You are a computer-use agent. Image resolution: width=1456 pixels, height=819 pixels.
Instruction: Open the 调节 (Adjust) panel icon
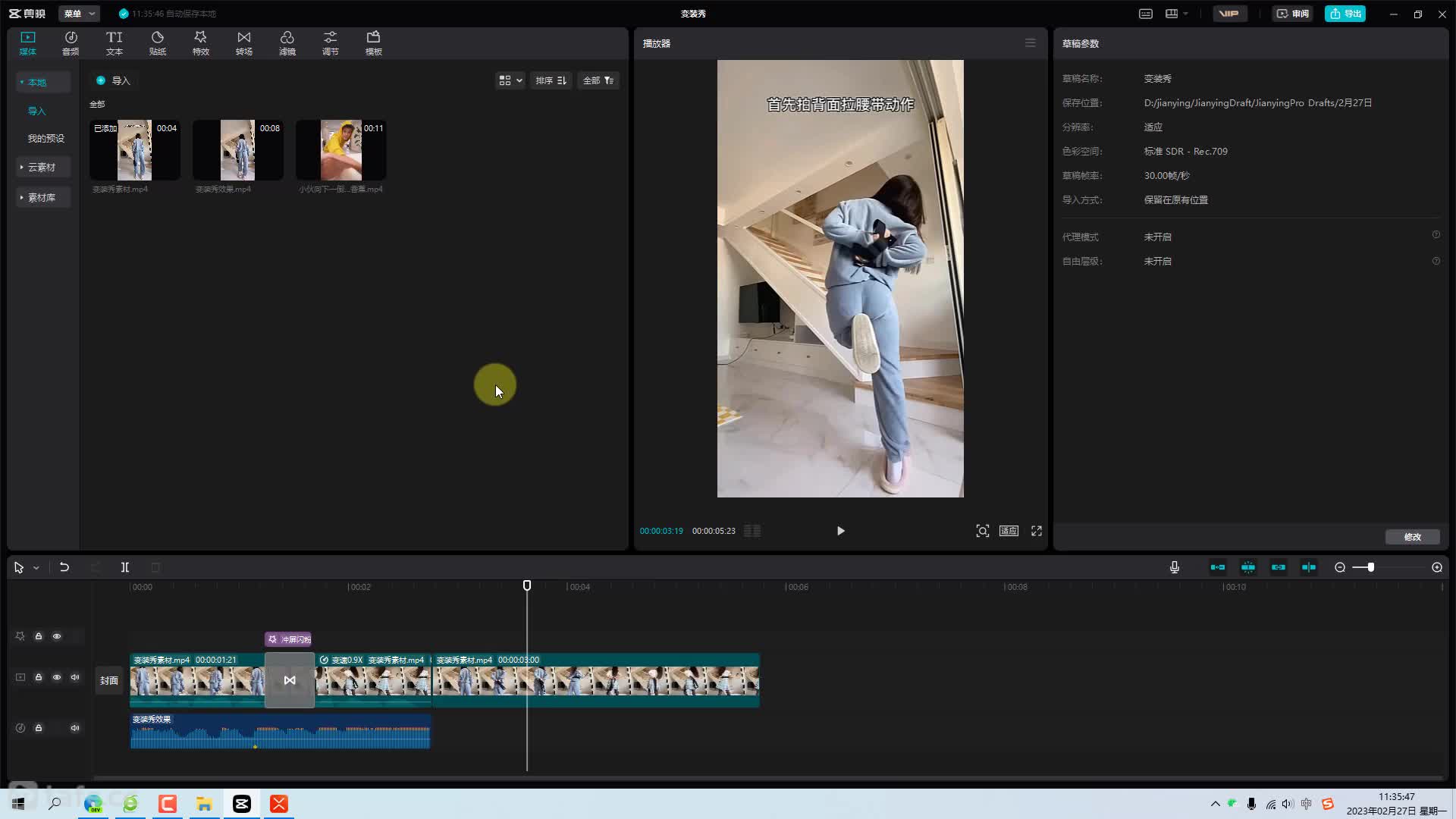coord(331,43)
